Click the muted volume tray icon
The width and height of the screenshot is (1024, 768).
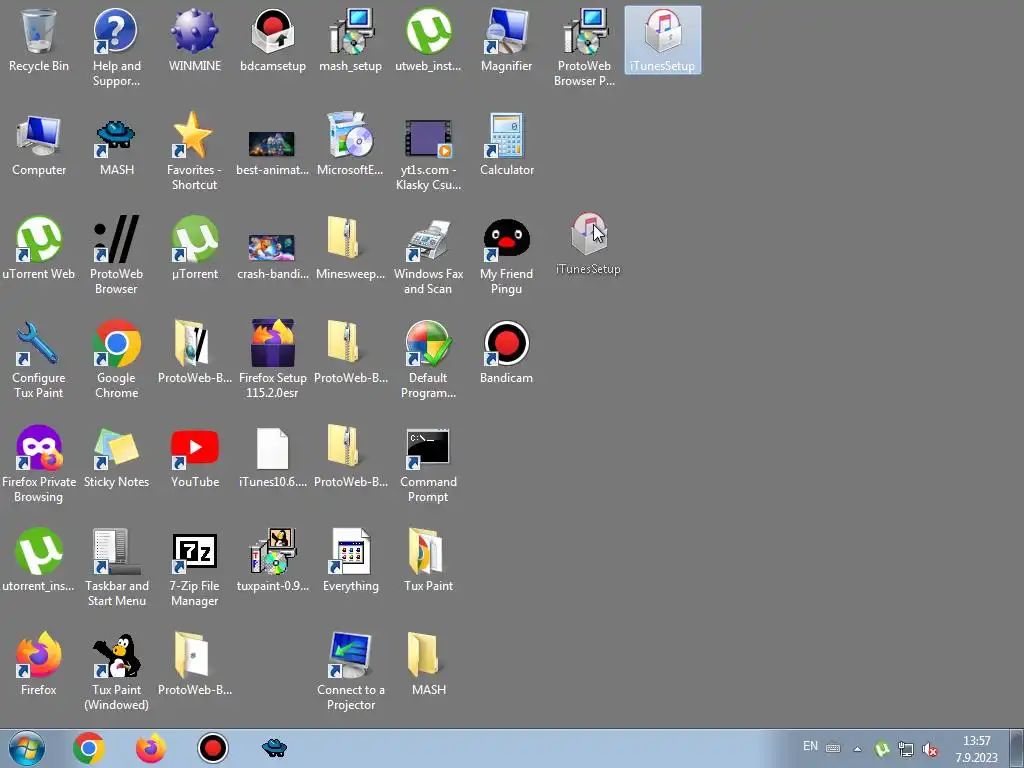pos(930,749)
